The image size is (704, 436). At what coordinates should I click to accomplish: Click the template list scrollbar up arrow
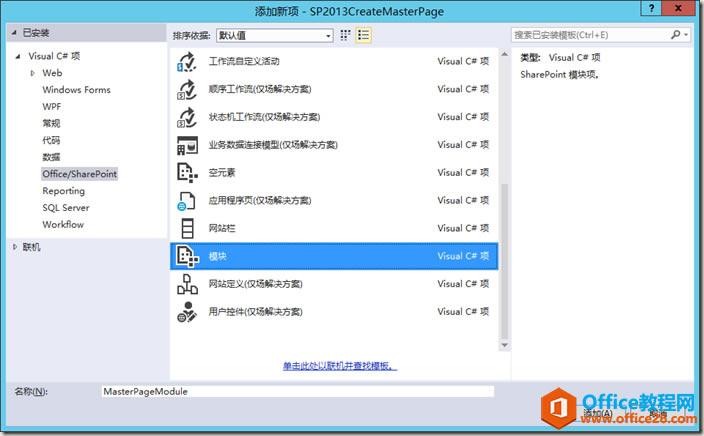[x=504, y=54]
